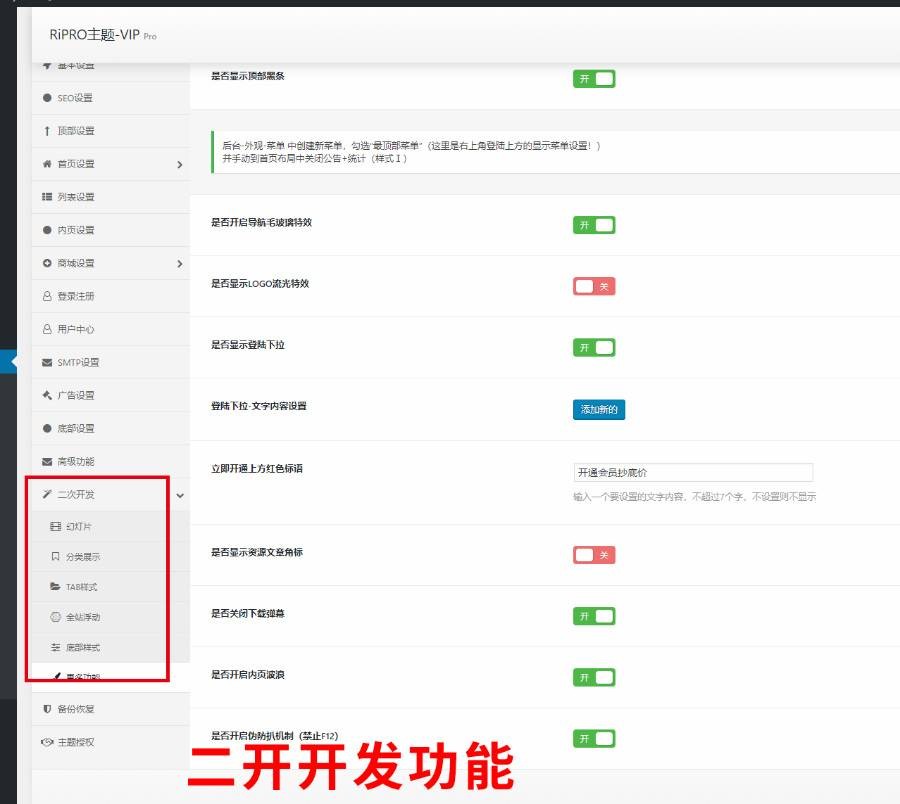This screenshot has height=804, width=900.
Task: Open the 广告设置 menu item
Action: click(75, 395)
